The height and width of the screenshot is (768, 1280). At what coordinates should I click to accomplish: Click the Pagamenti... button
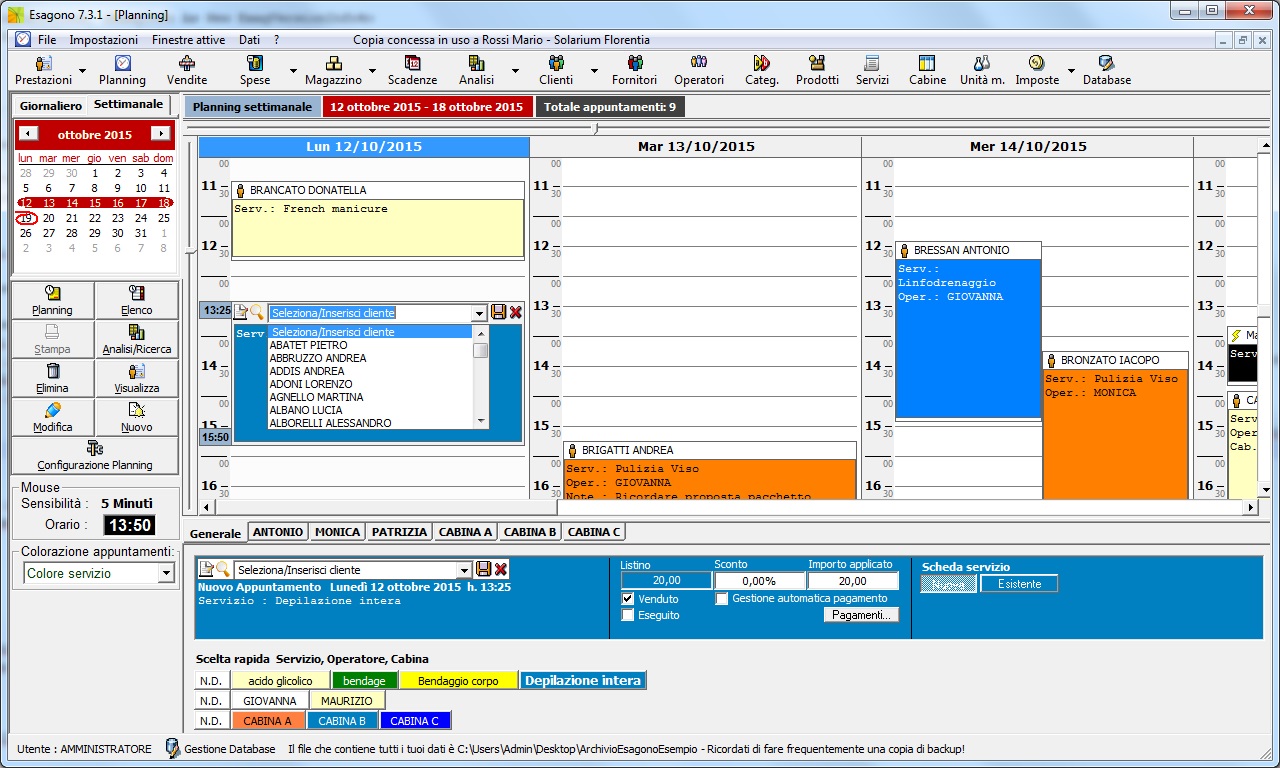861,615
